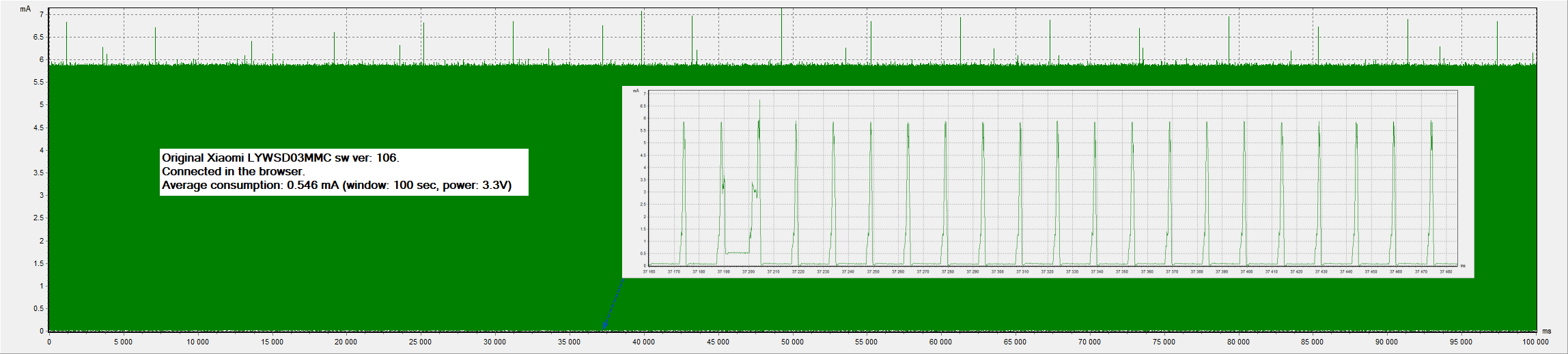Click the spike near 97 500 ms

click(x=1498, y=43)
